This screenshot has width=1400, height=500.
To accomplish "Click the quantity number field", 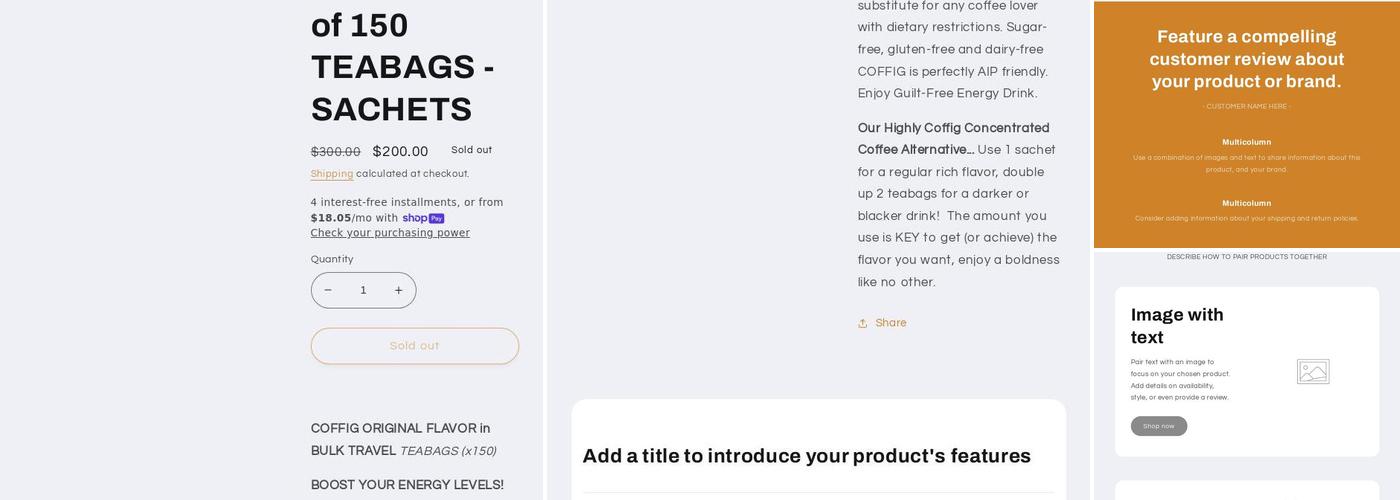I will [363, 290].
